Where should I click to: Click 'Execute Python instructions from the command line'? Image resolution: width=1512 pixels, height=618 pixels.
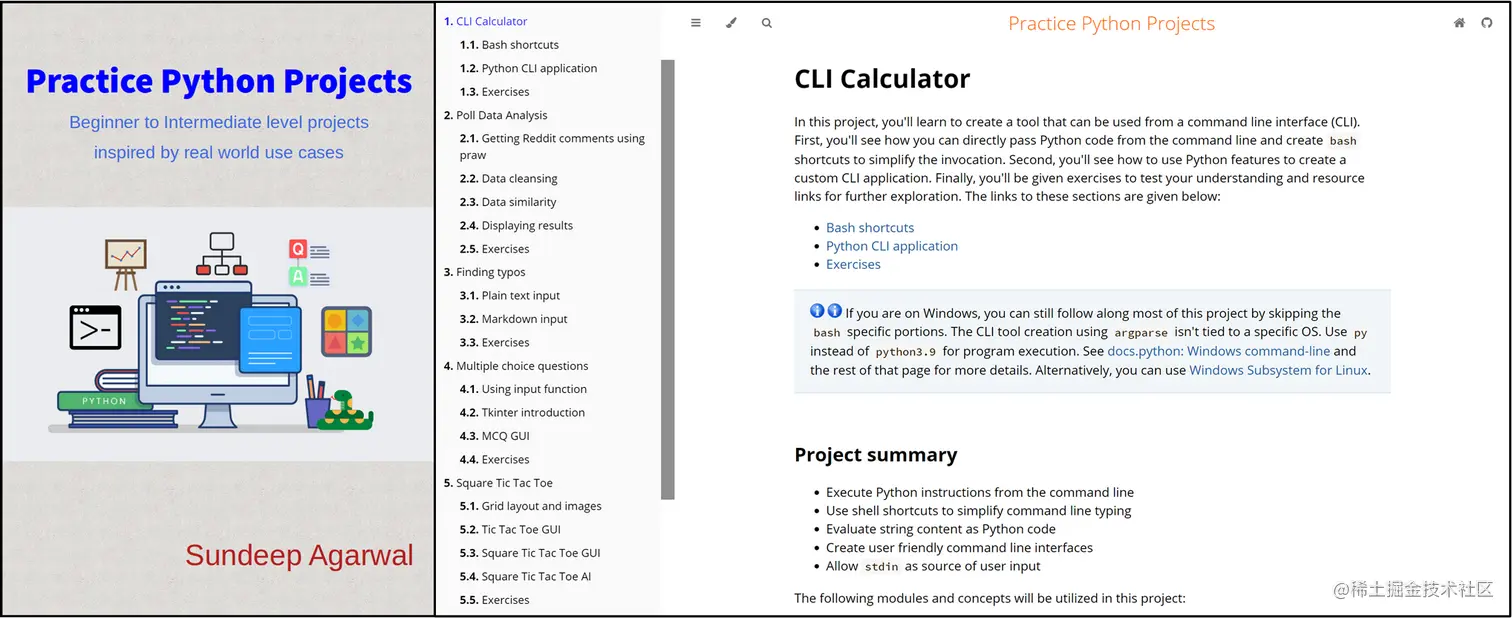pos(980,492)
